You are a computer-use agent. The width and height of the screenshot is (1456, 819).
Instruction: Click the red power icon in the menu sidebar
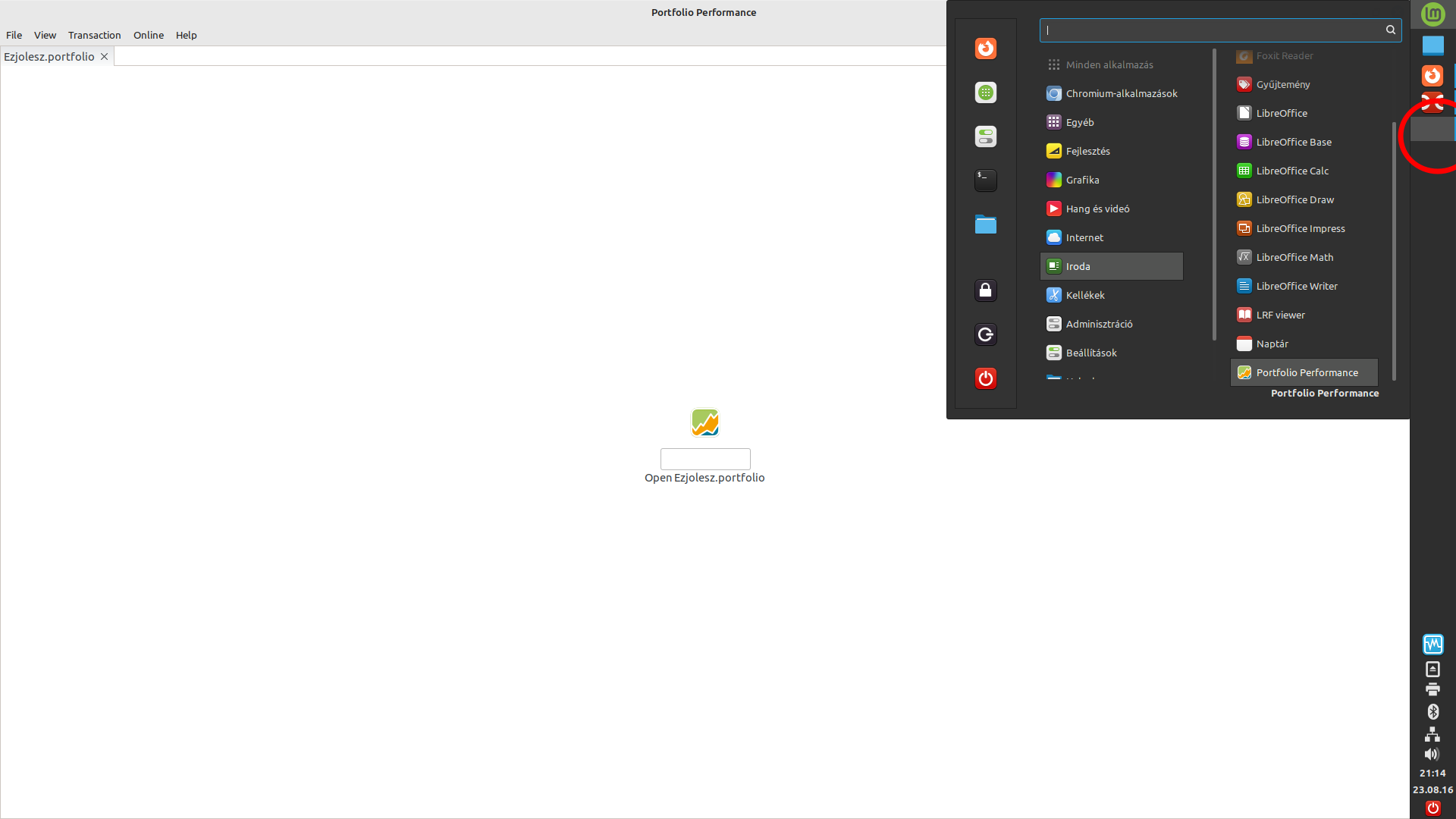click(985, 378)
